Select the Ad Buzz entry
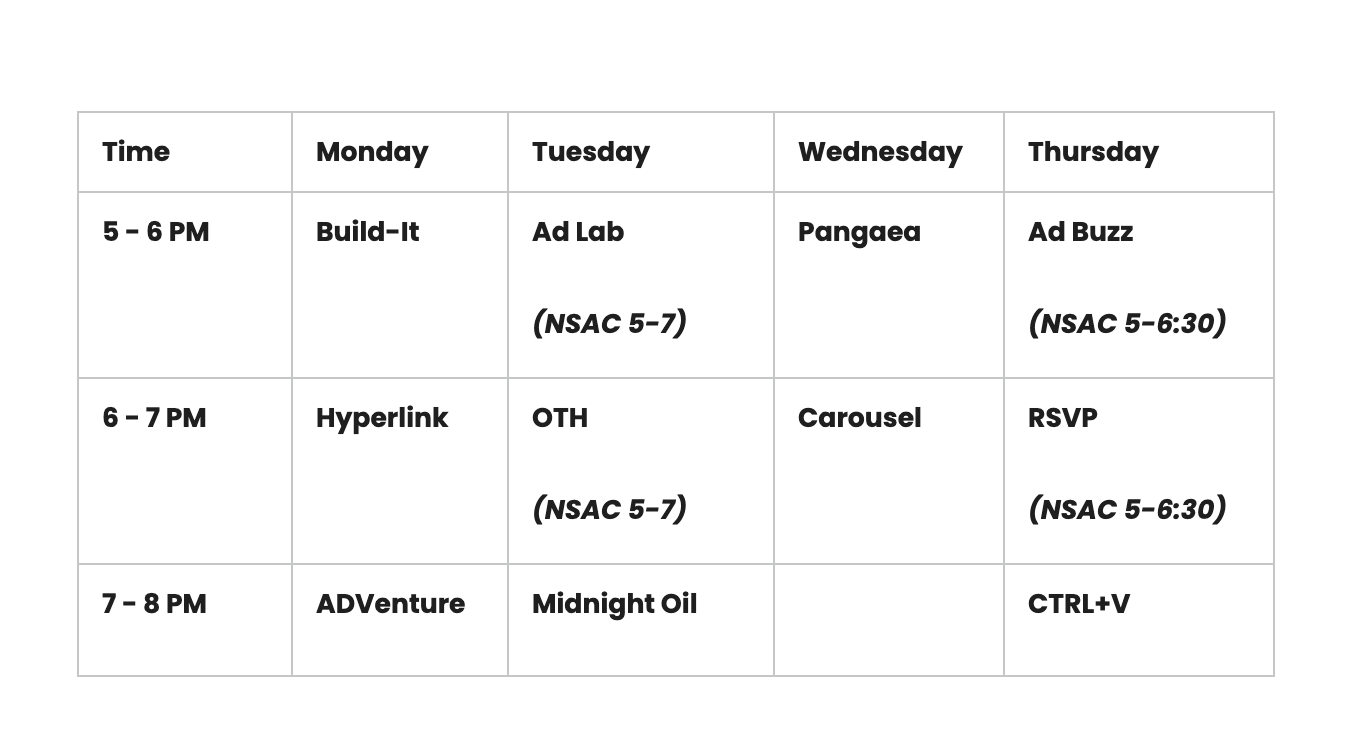The image size is (1354, 746). (x=1080, y=232)
